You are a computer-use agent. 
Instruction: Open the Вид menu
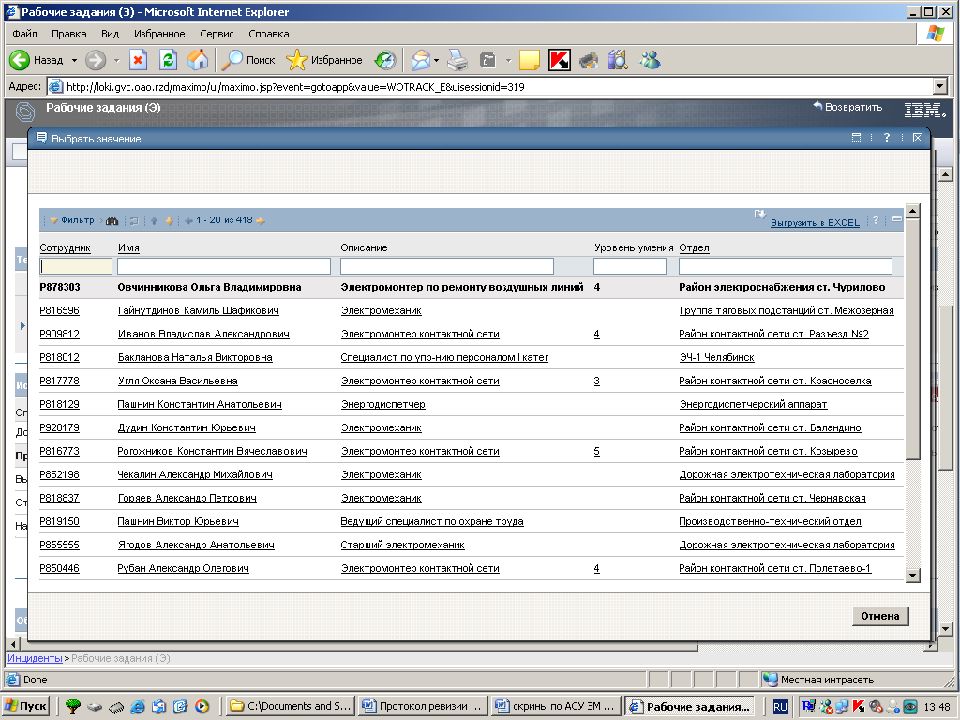pos(110,34)
